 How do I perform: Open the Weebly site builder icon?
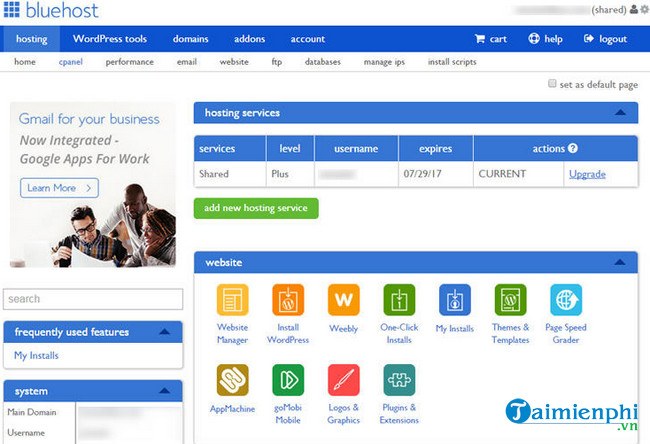tap(343, 300)
